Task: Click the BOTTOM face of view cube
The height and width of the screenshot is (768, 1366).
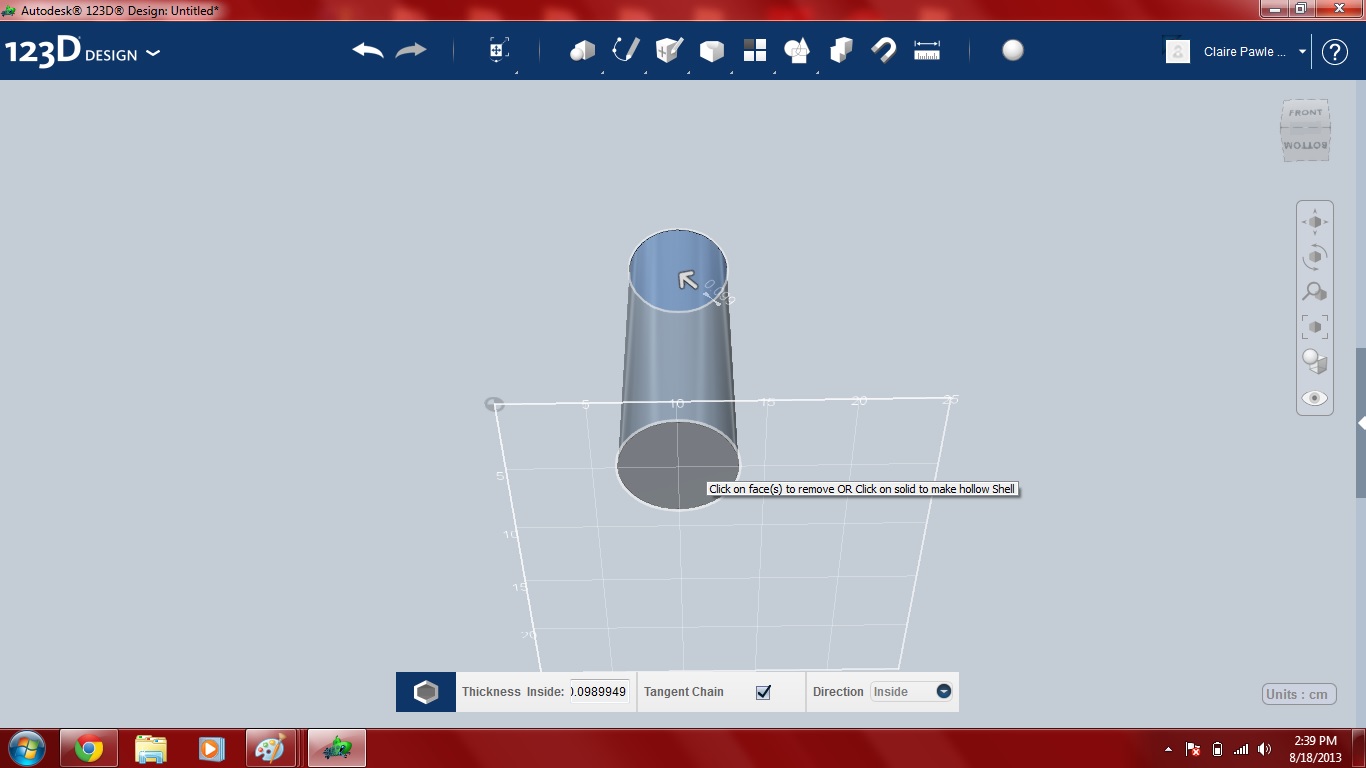Action: coord(1305,146)
